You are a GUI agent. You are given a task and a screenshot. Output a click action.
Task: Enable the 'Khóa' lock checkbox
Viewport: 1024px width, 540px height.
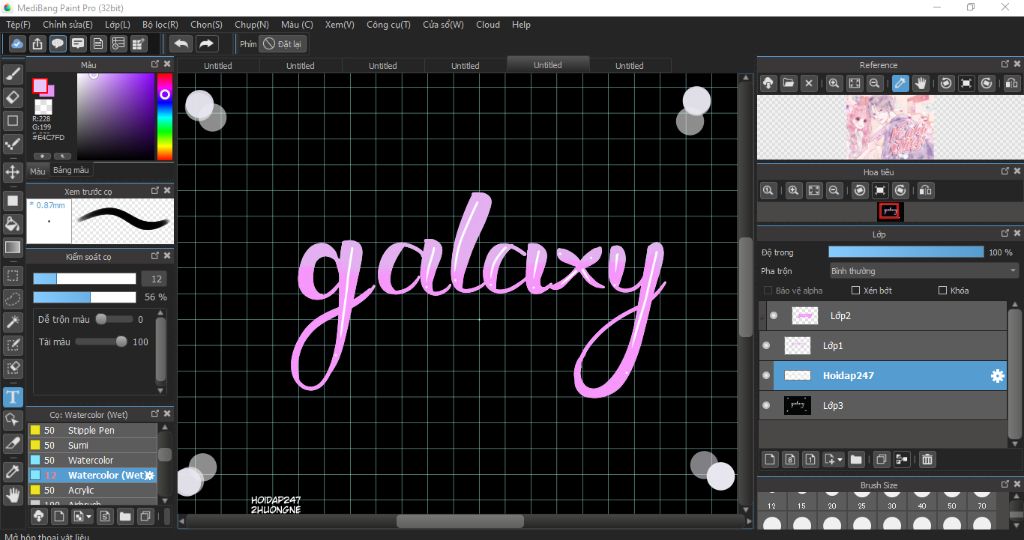(942, 291)
